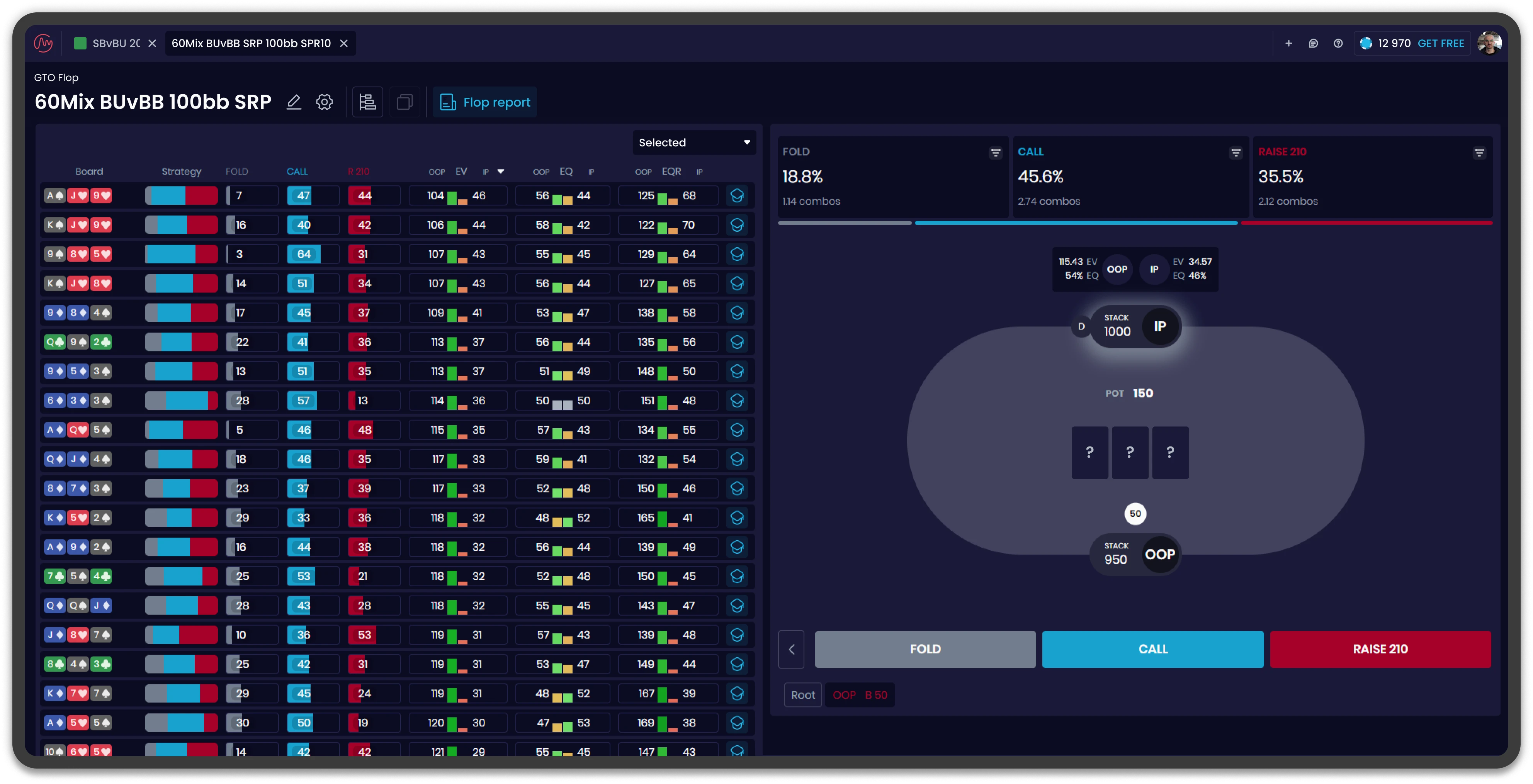The image size is (1533, 784).
Task: Toggle the RAISE 210 panel filter icon
Action: pyautogui.click(x=1479, y=153)
